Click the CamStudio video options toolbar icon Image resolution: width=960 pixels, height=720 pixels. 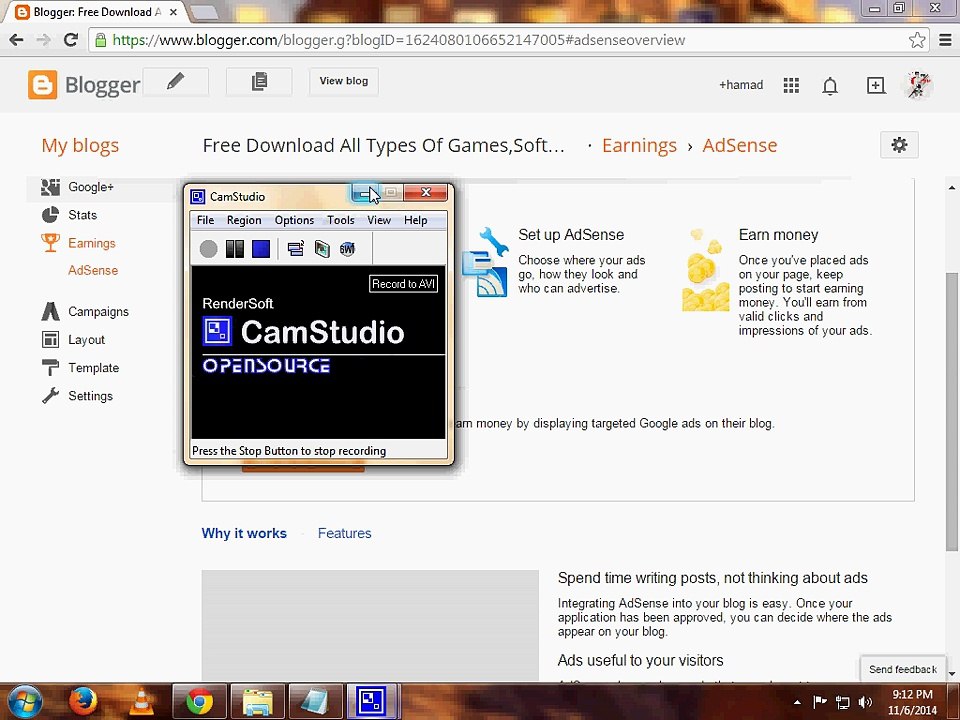(x=322, y=249)
